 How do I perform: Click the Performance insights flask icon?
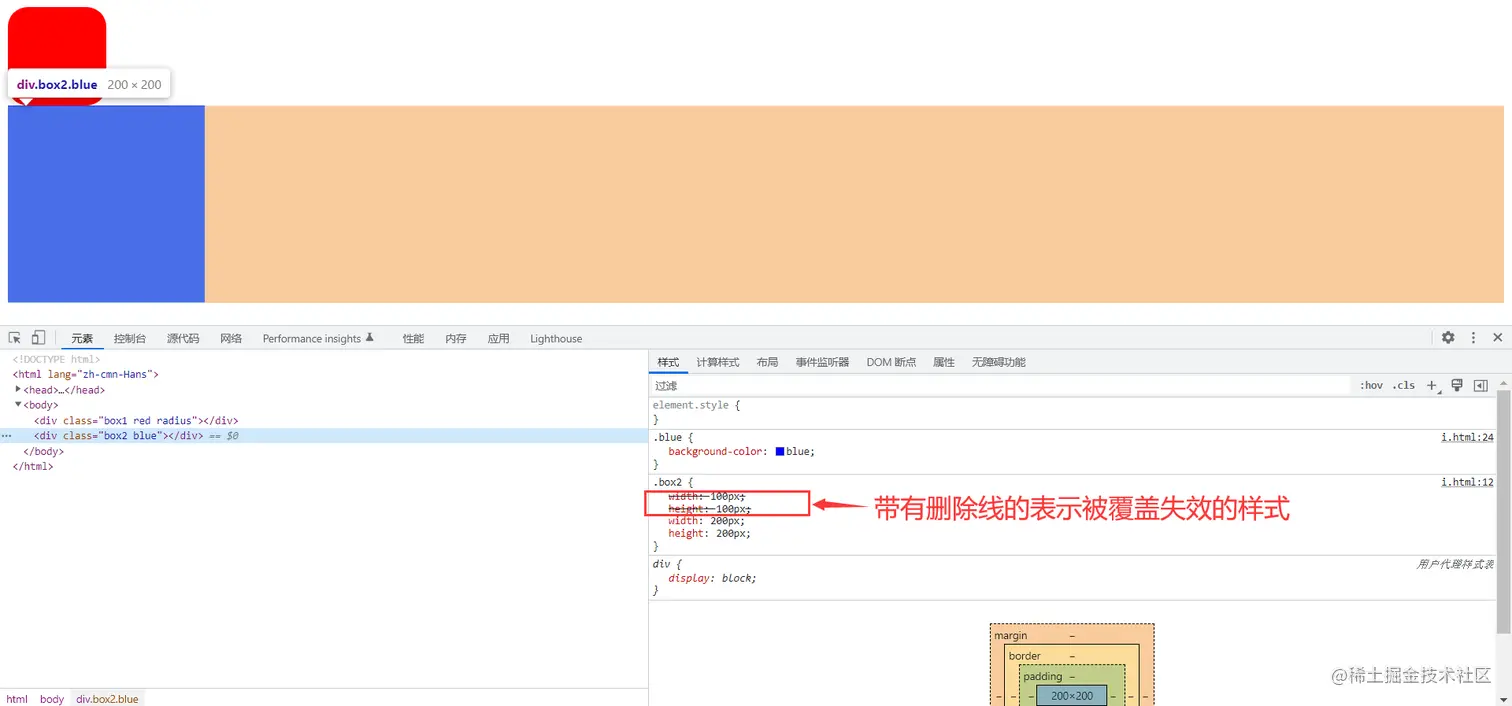(369, 338)
